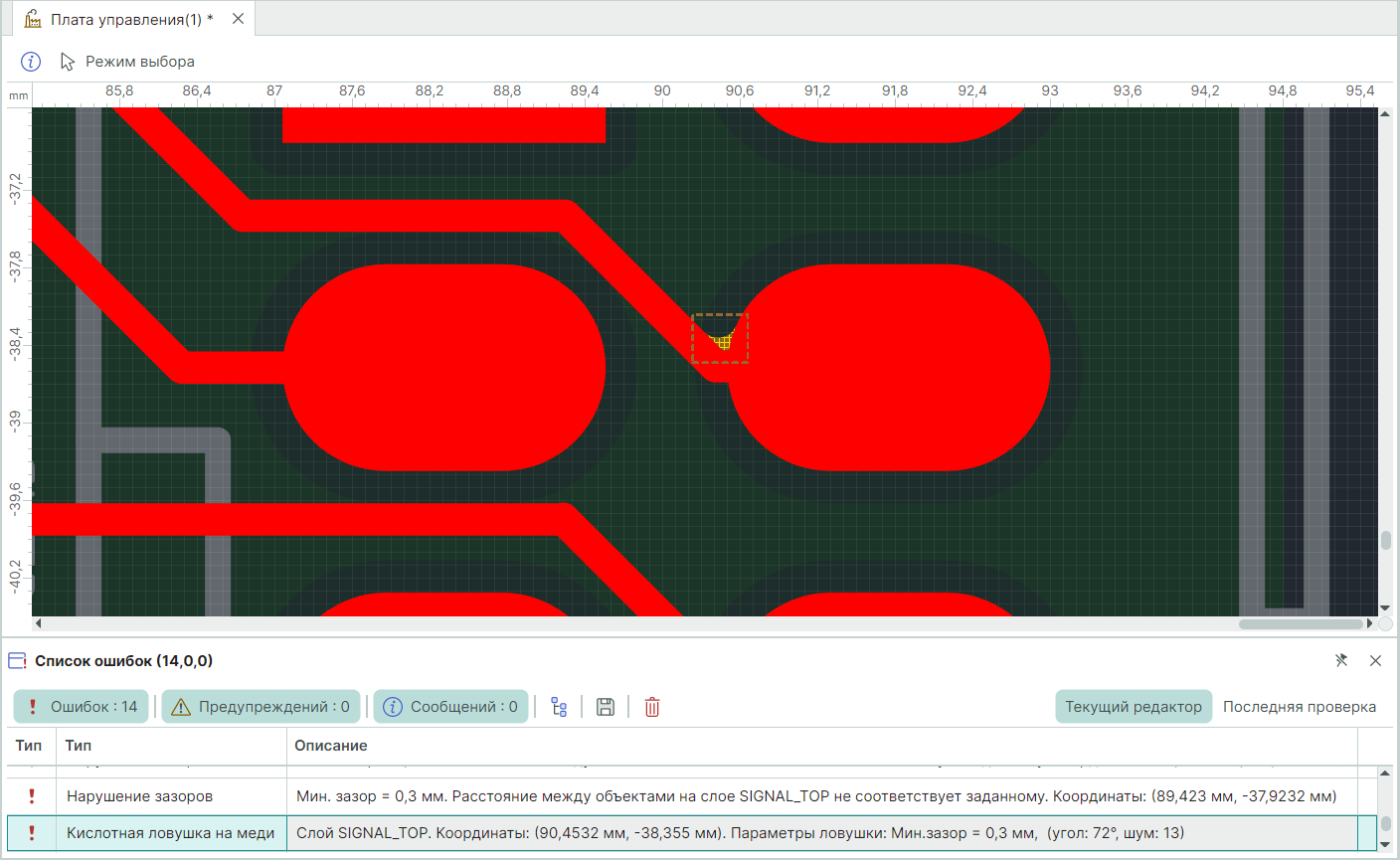
Task: Switch to Последняя проверка view
Action: pyautogui.click(x=1300, y=707)
